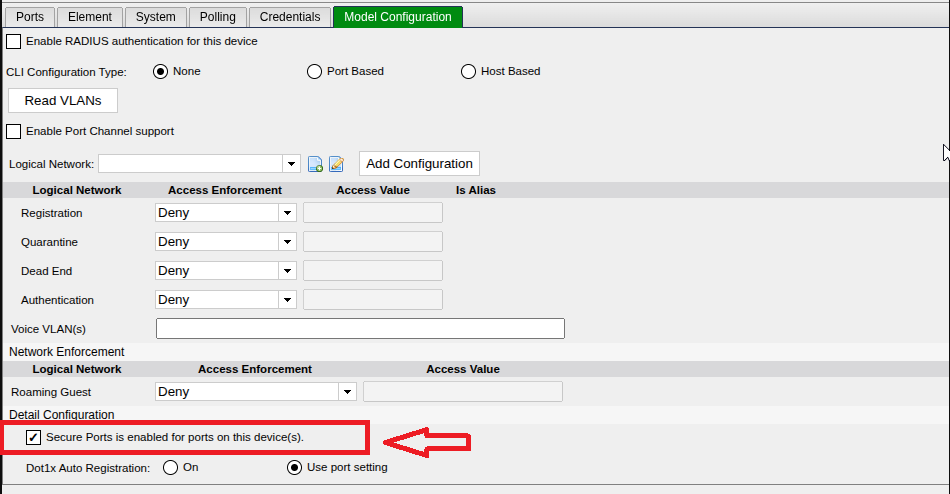Select Port Based CLI configuration type

pyautogui.click(x=314, y=72)
